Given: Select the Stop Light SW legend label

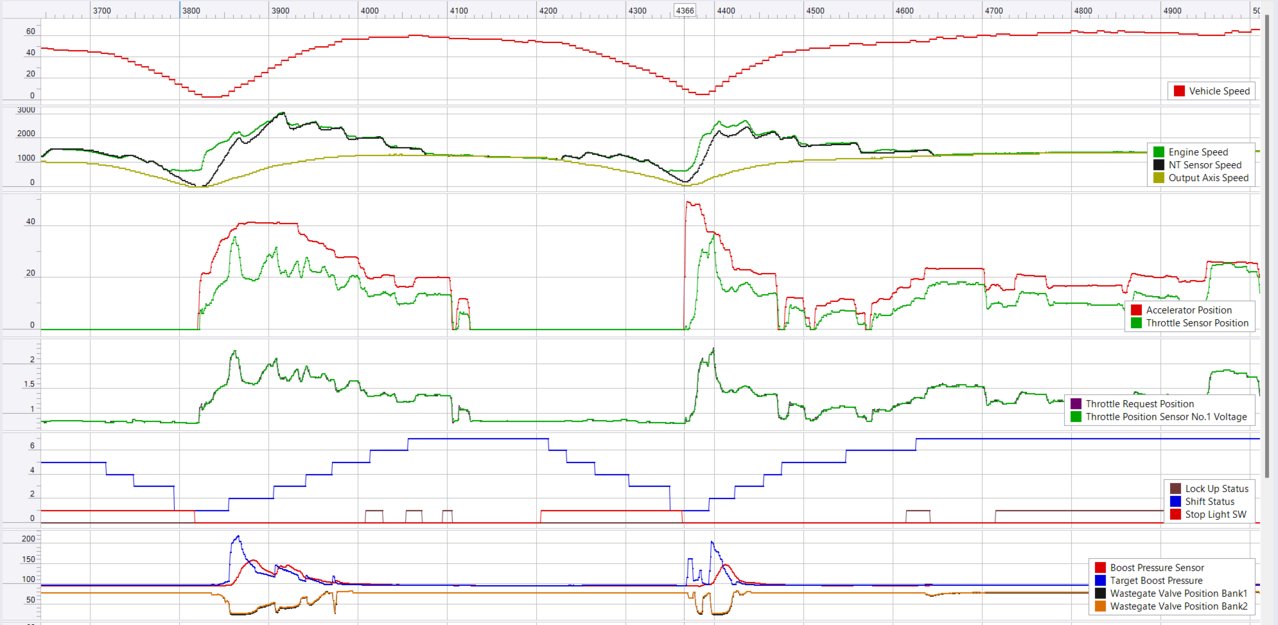Looking at the screenshot, I should (x=1216, y=514).
